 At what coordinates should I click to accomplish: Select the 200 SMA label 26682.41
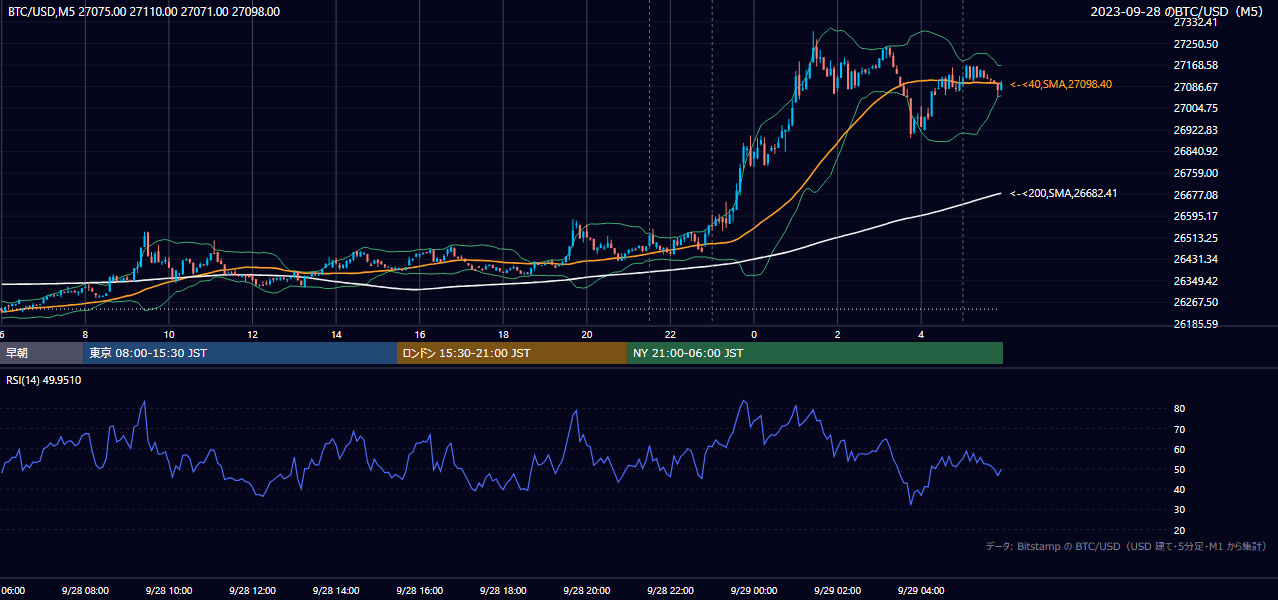click(x=1064, y=193)
